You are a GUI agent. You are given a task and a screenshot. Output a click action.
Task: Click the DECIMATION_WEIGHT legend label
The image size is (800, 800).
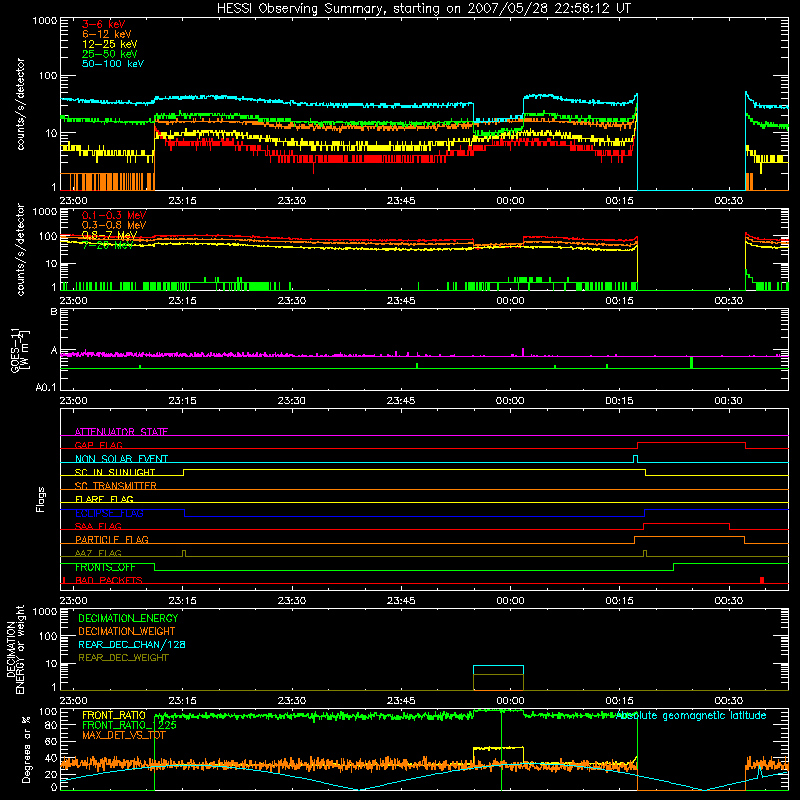[x=127, y=631]
